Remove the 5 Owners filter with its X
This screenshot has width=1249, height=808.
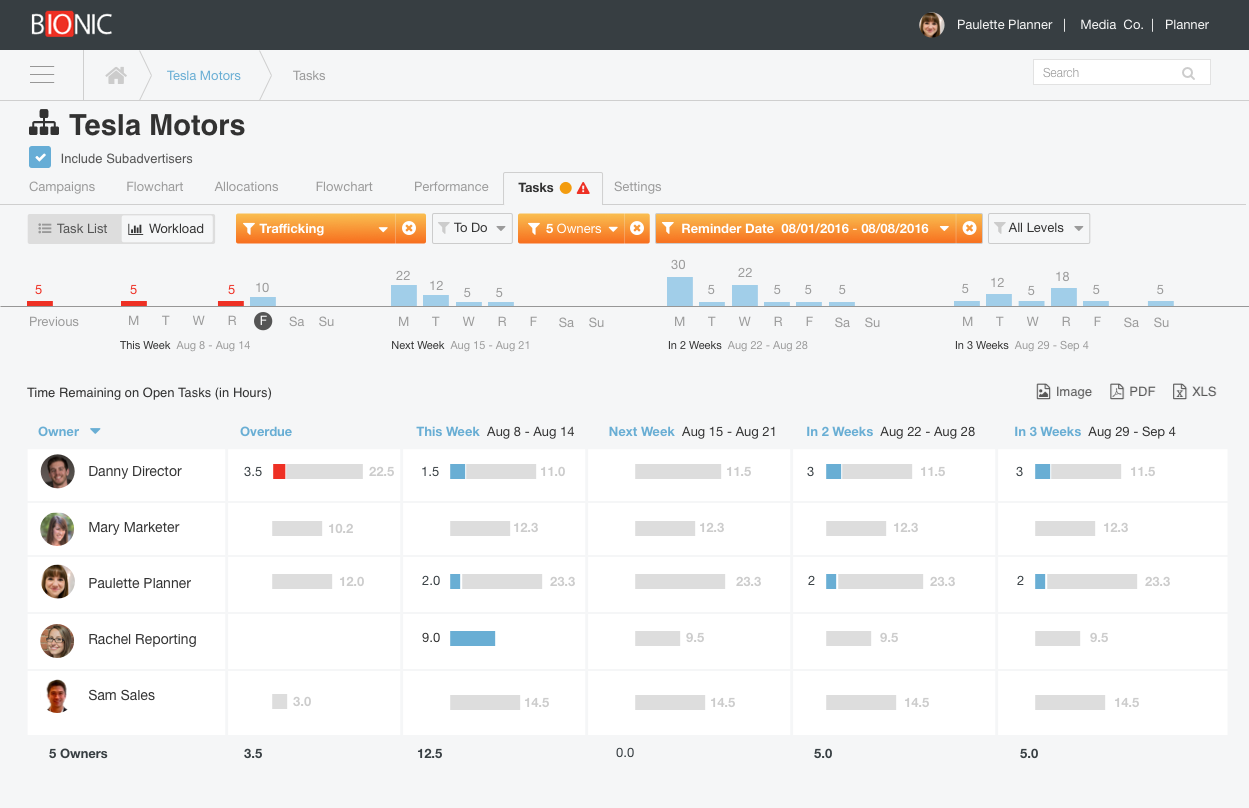(x=636, y=229)
